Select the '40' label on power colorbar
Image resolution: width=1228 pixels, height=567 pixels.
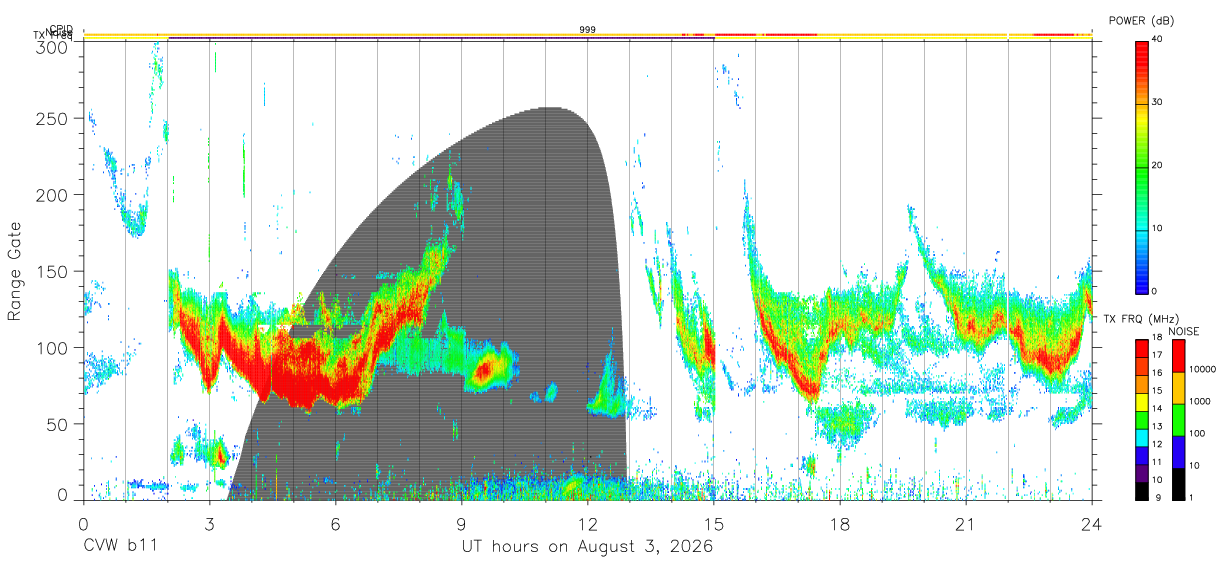(1158, 40)
